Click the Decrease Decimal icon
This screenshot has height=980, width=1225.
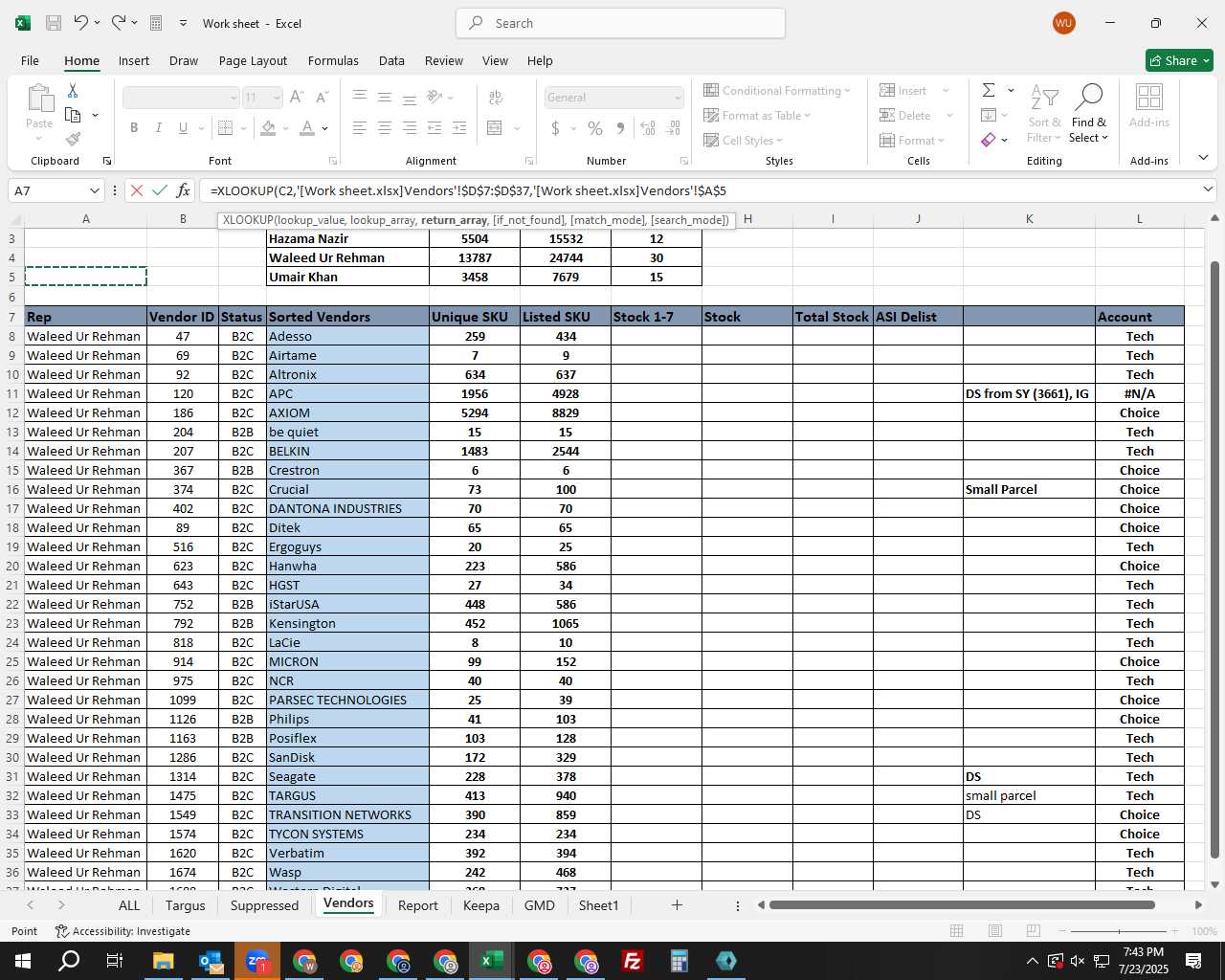pos(673,128)
